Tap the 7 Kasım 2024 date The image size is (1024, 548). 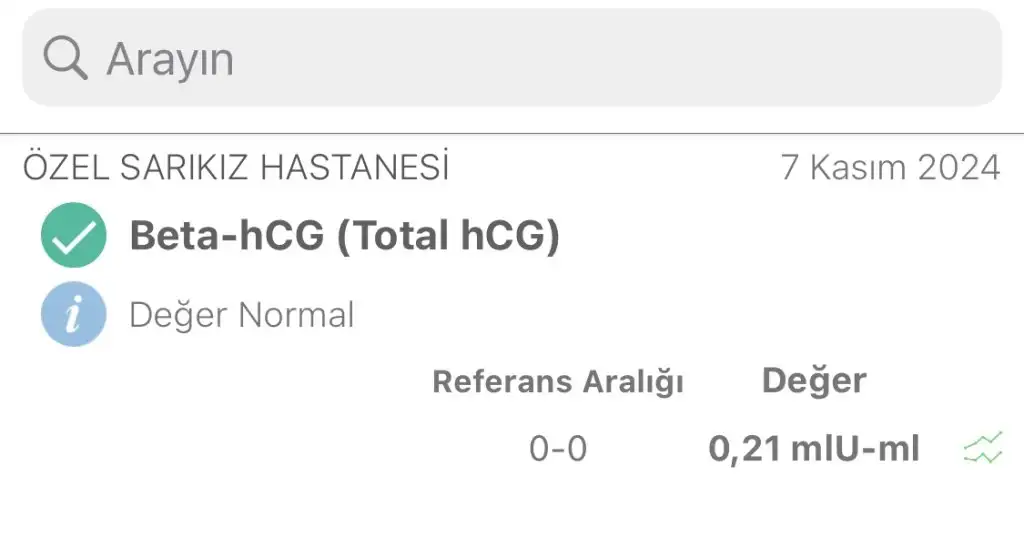click(x=891, y=167)
